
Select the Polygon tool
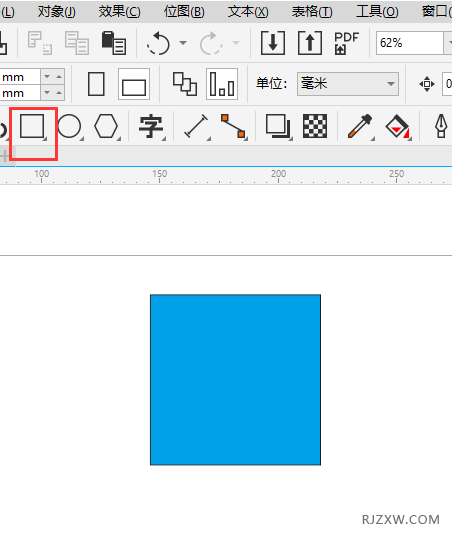pyautogui.click(x=106, y=126)
